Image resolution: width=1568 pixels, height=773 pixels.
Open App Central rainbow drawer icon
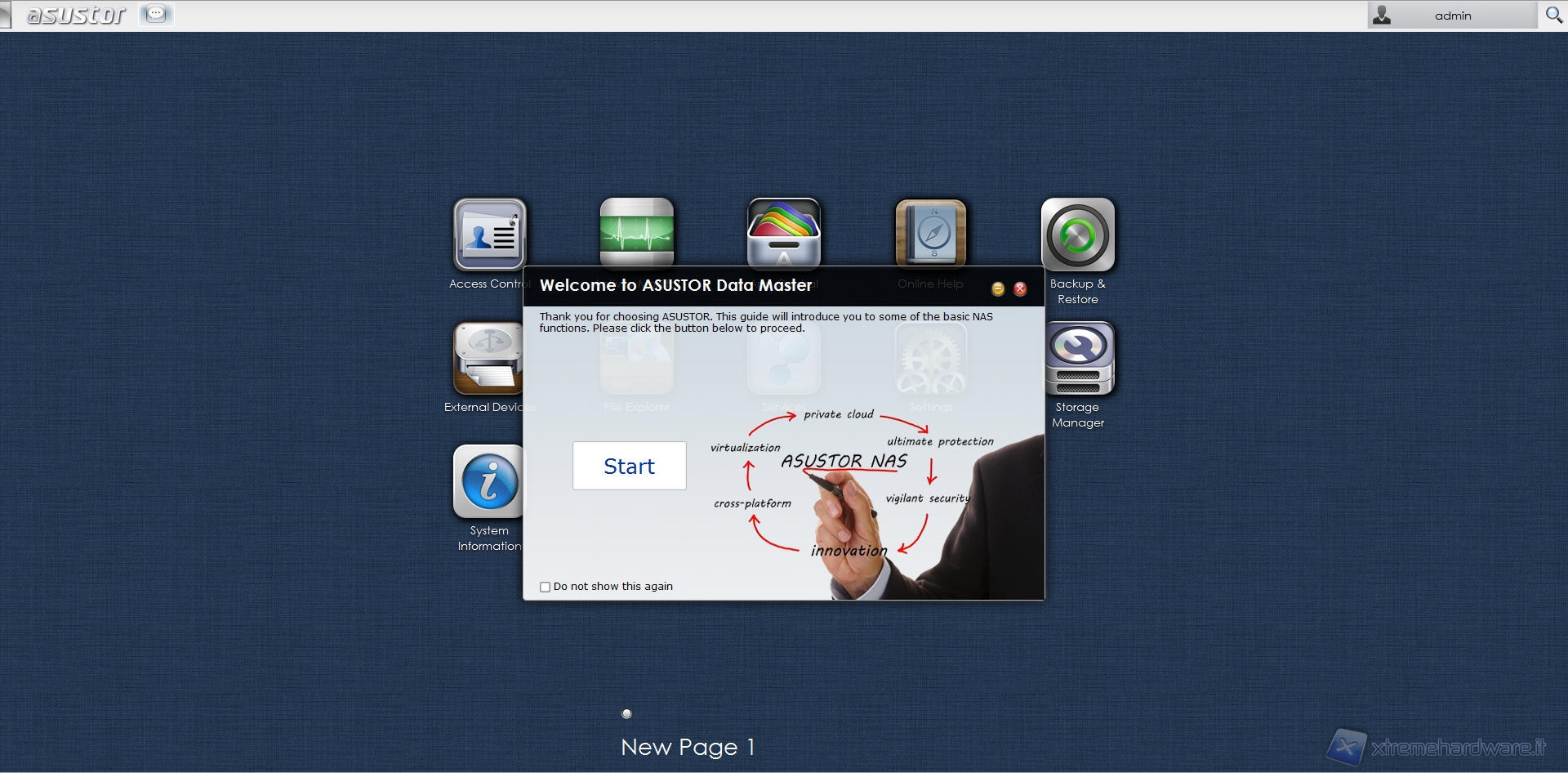pos(783,231)
